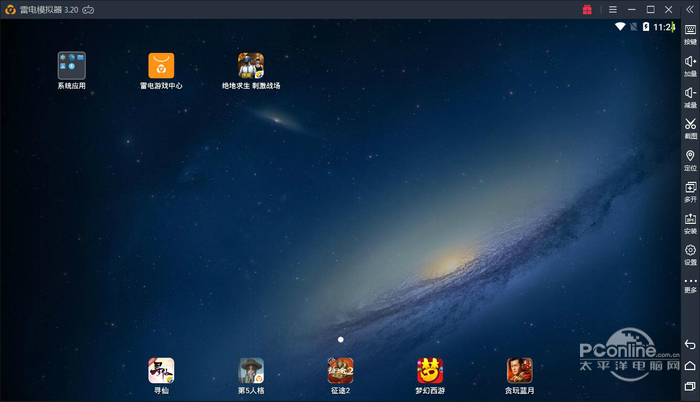
Task: Launch 梦幻西游 game
Action: [x=430, y=370]
